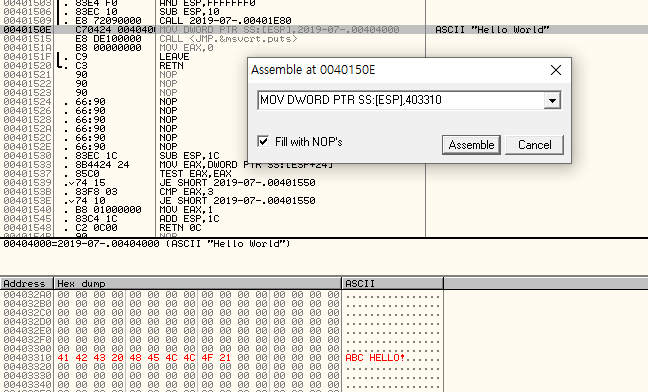Select hex byte 21 in the dump
This screenshot has width=648, height=392.
[x=225, y=358]
